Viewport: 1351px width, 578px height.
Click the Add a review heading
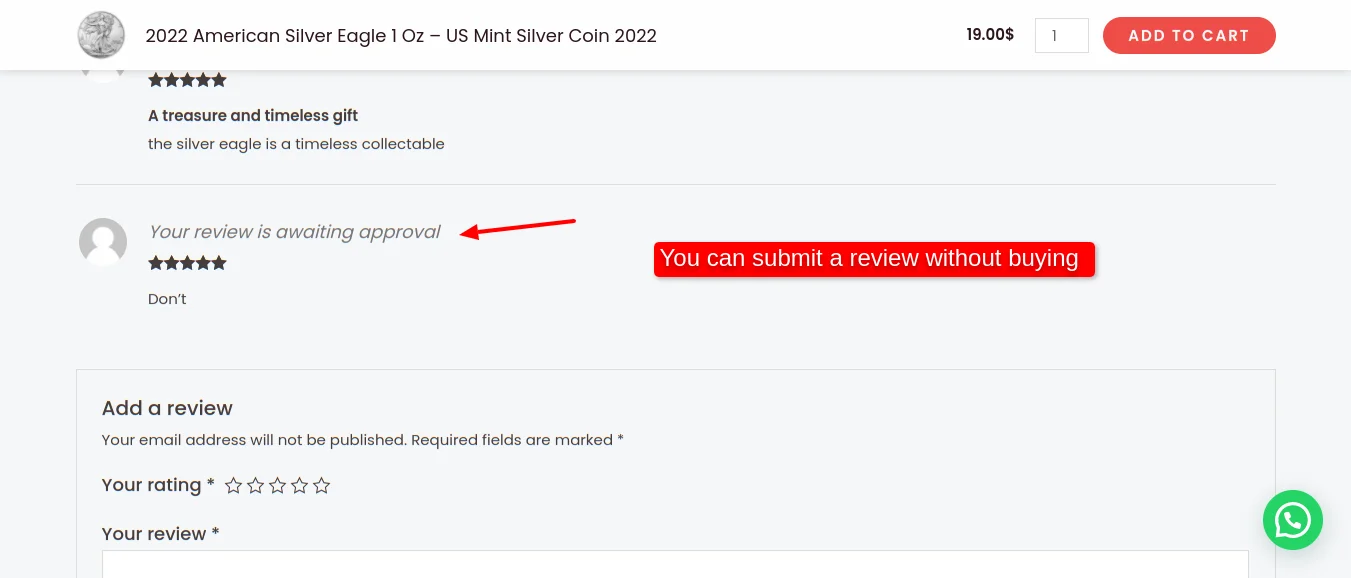(166, 408)
